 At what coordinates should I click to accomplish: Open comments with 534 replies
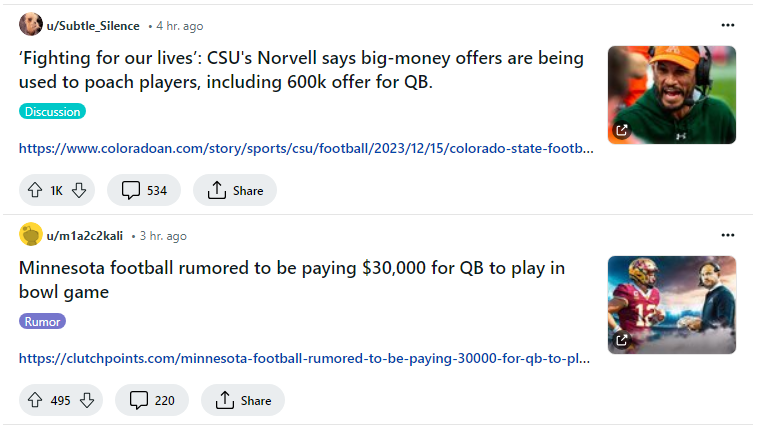tap(144, 190)
